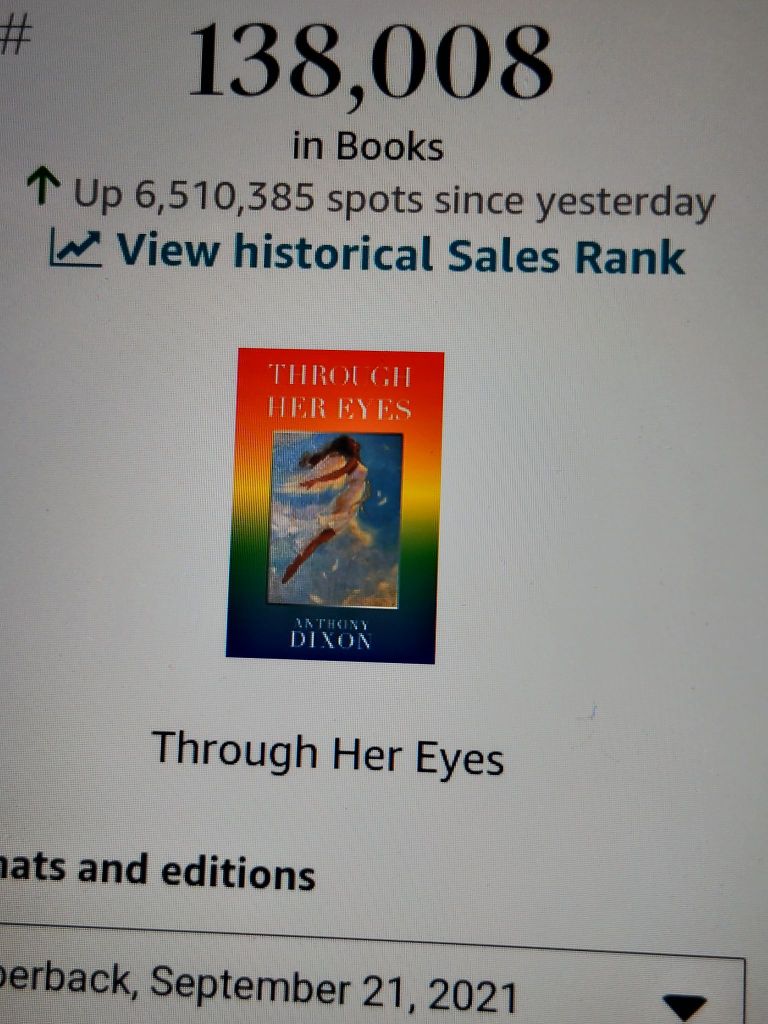The height and width of the screenshot is (1024, 768).
Task: Click the 'editions' word in section heading
Action: click(x=238, y=874)
